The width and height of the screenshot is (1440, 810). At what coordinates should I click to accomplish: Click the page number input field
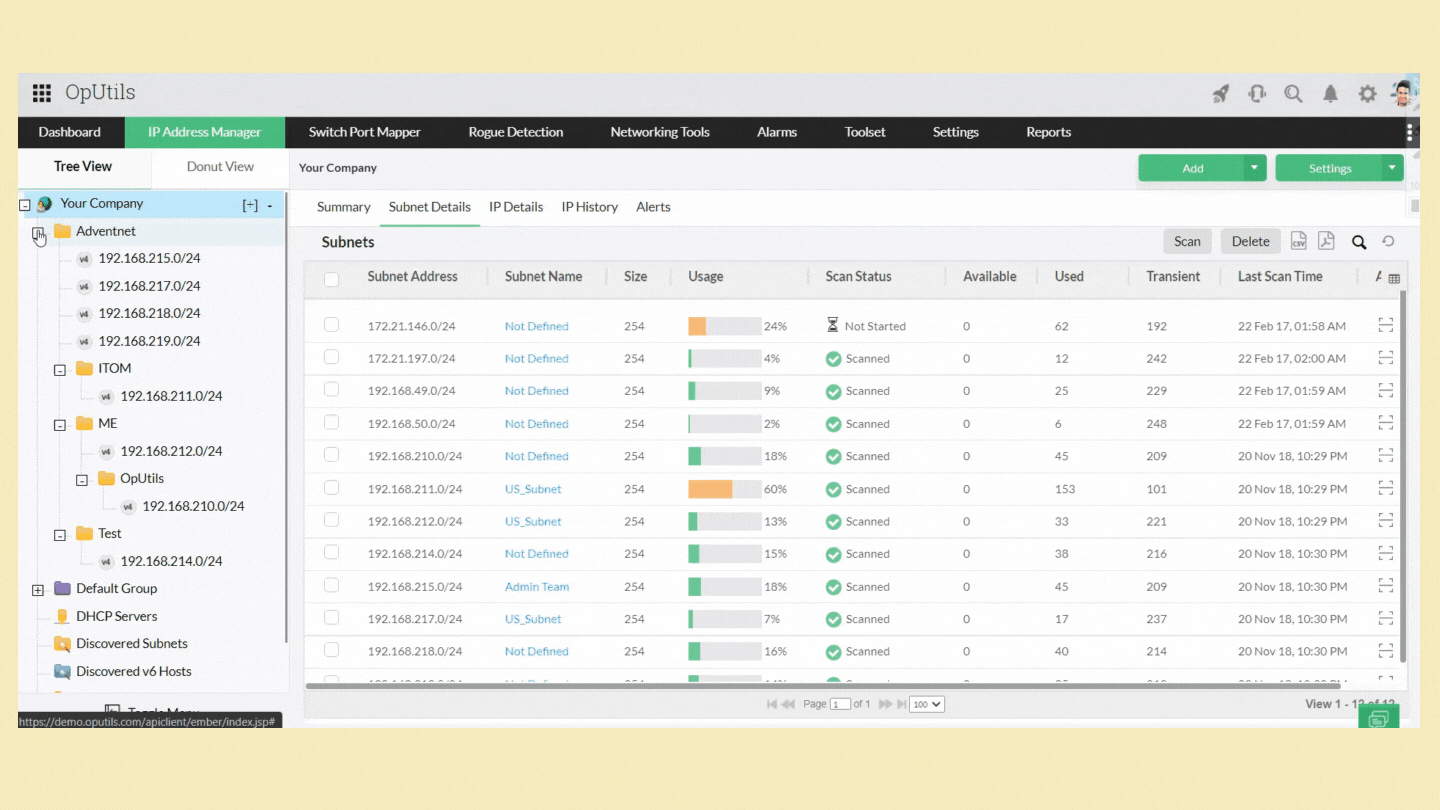click(840, 704)
